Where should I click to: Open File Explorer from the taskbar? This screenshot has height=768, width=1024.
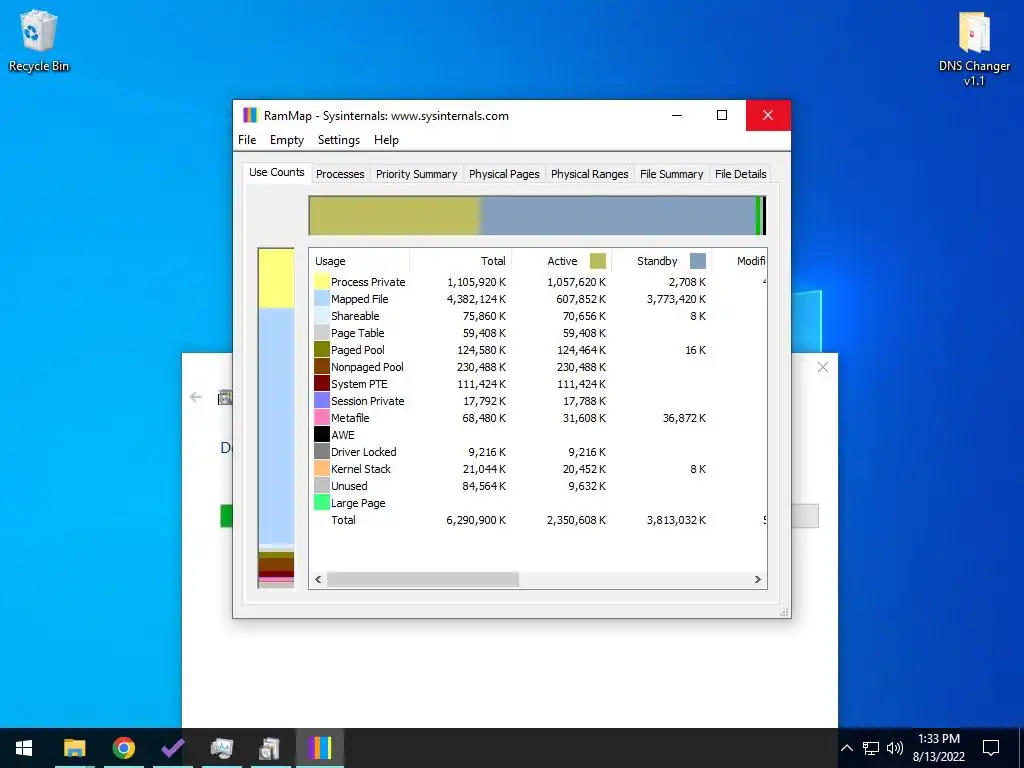(74, 748)
